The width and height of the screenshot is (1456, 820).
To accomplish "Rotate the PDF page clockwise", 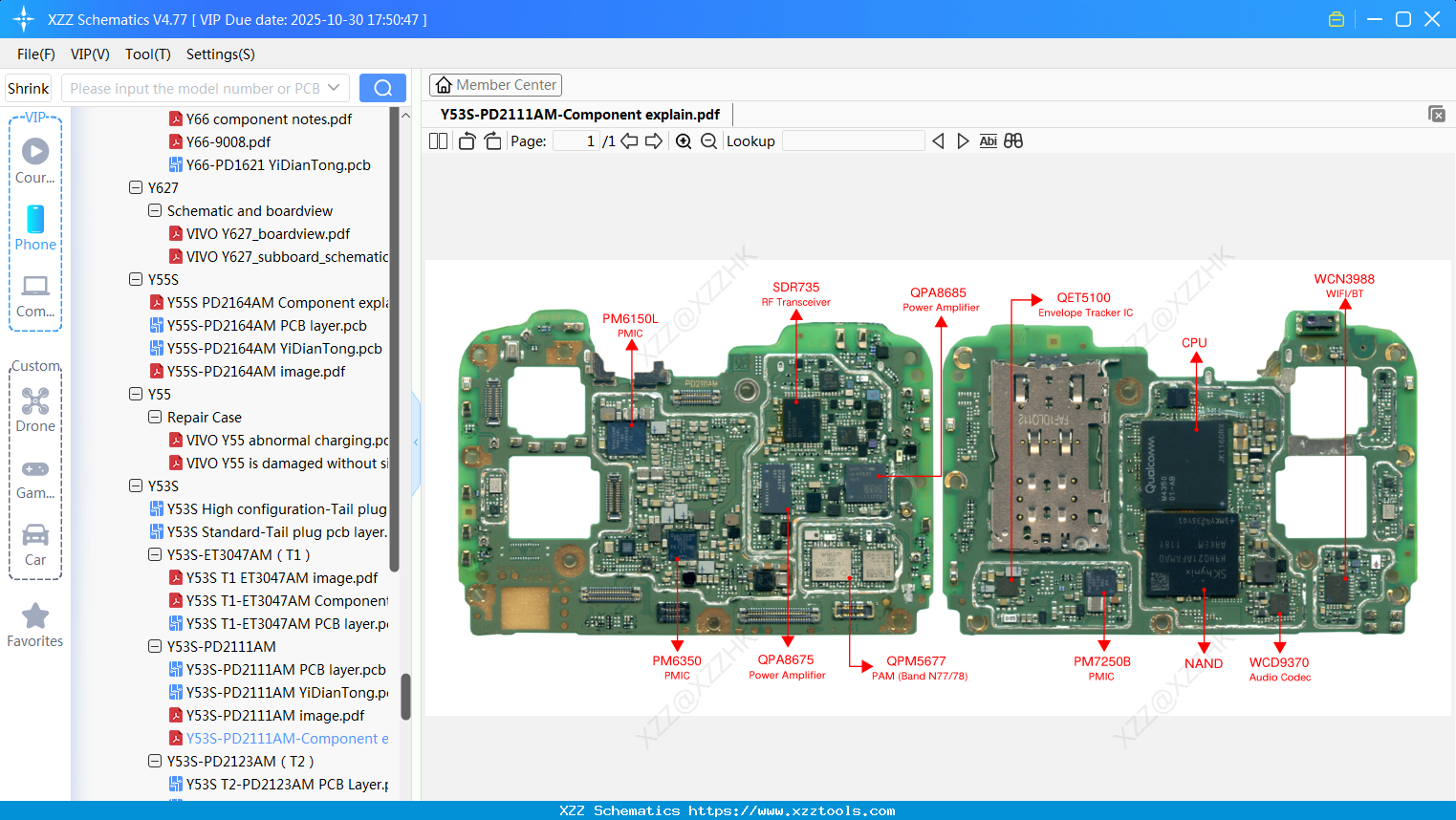I will [491, 140].
